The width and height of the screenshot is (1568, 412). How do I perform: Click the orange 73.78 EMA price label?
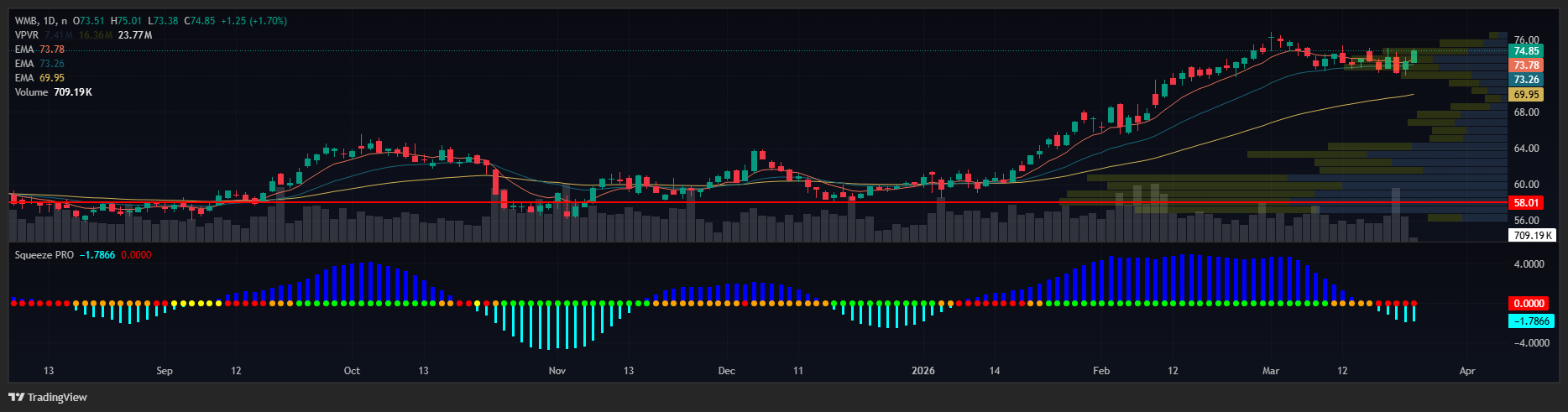tap(1526, 65)
